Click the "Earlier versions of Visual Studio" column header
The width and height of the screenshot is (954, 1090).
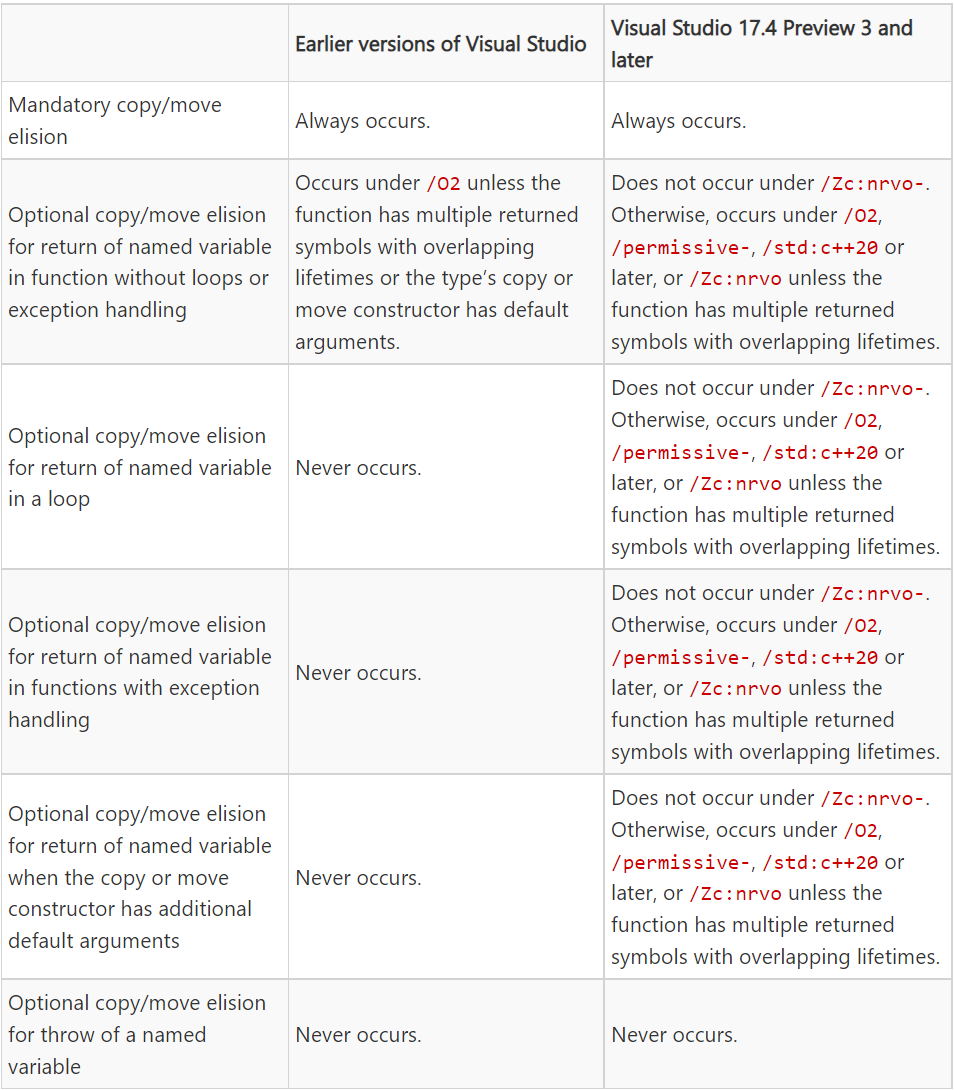(440, 44)
